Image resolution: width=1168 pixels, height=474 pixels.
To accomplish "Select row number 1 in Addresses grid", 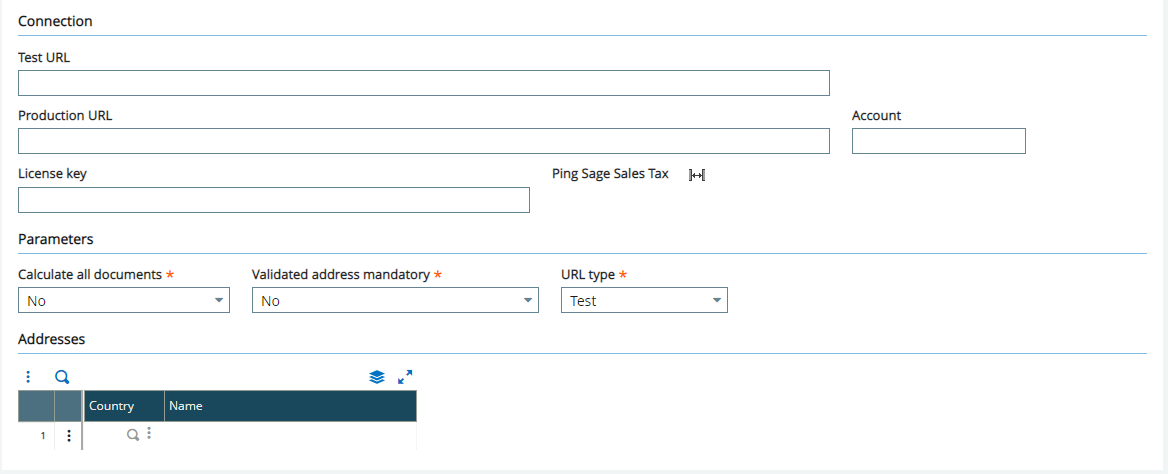I will coord(36,435).
